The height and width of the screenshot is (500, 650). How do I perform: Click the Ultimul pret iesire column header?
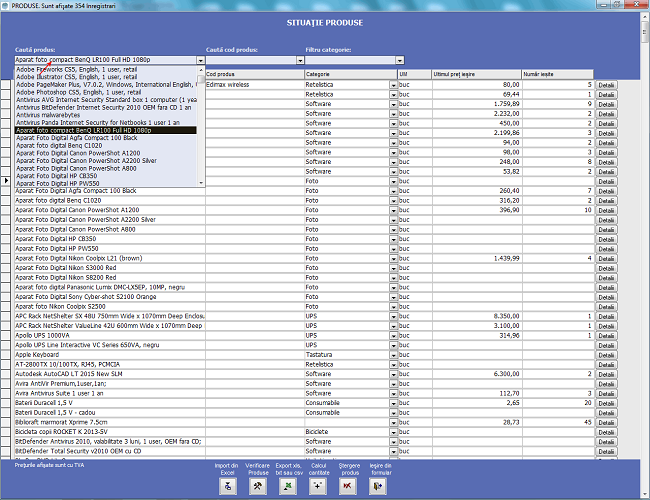click(x=476, y=74)
